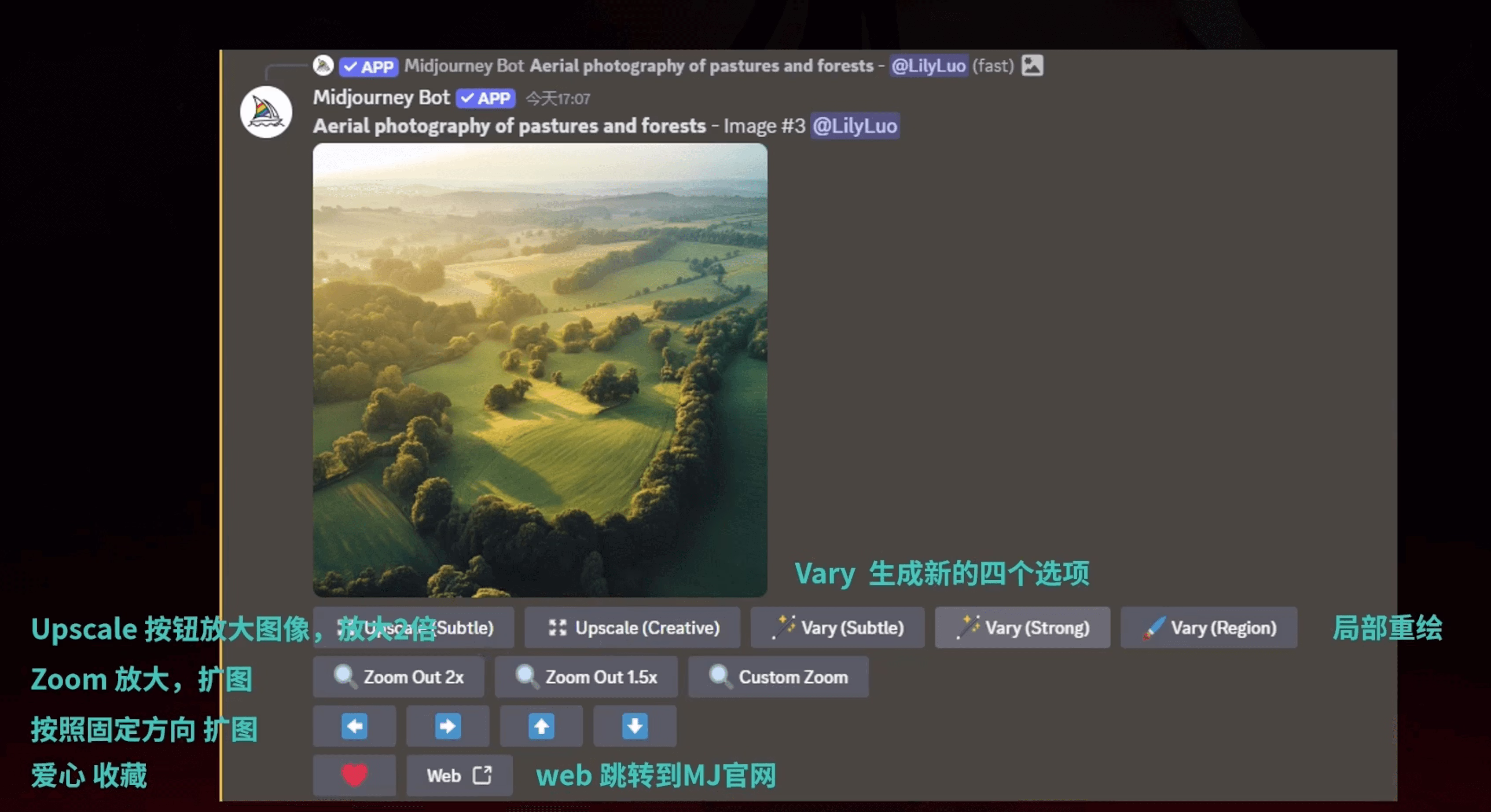Click the down pan arrow icon

pos(634,726)
